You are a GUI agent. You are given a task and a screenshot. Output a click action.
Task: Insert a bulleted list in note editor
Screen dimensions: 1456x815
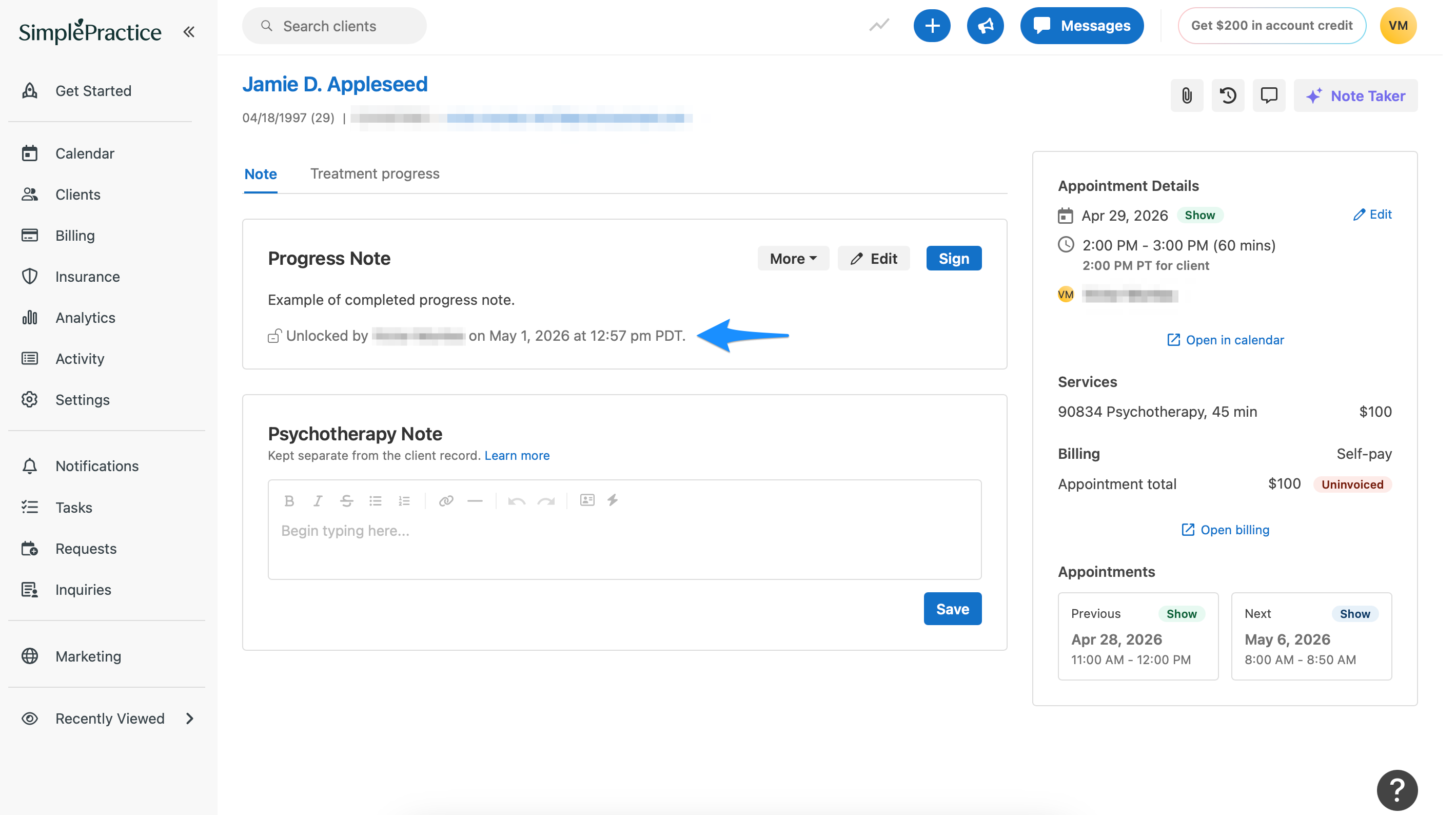376,500
